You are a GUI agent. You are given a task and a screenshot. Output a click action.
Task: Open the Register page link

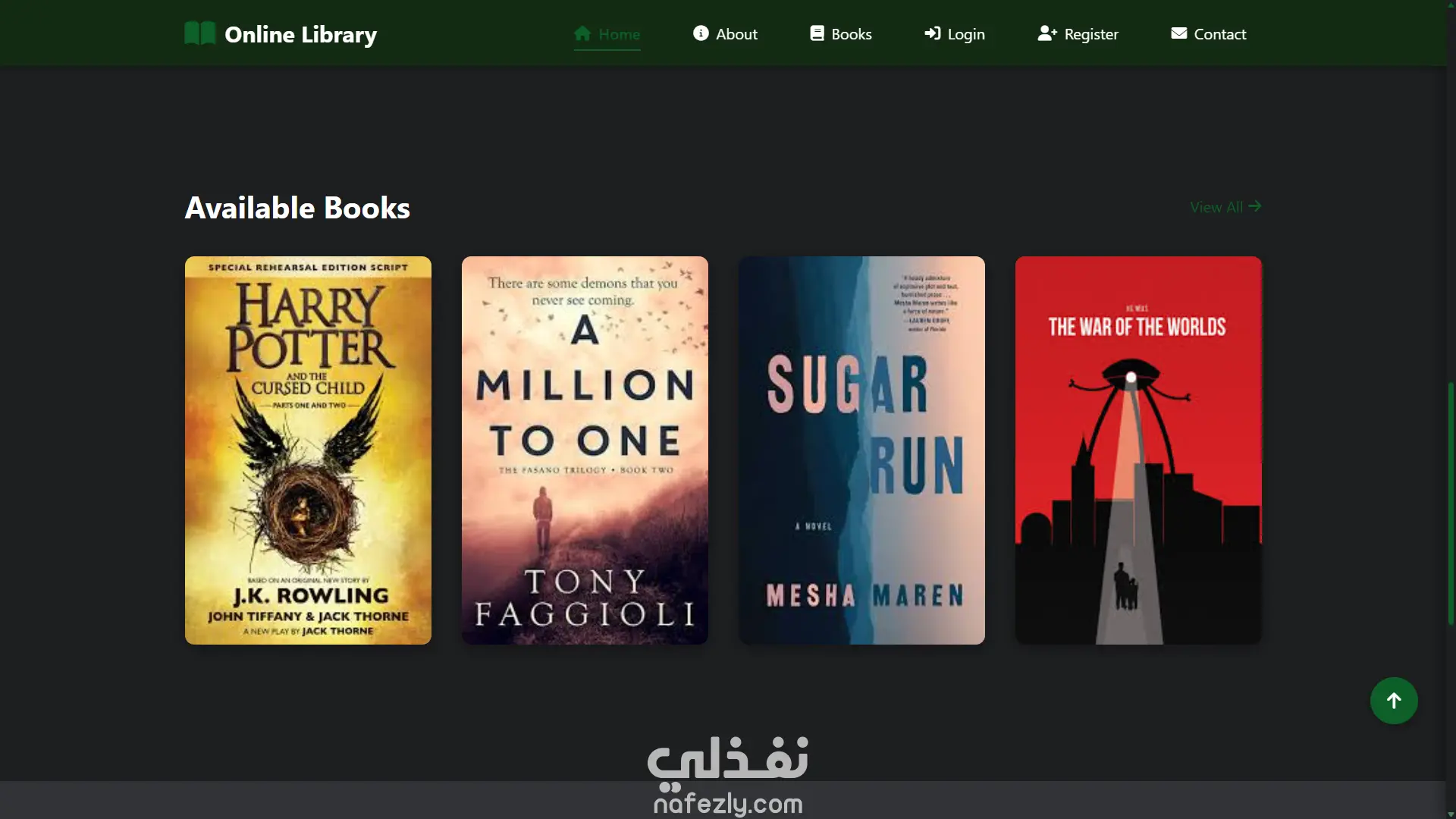(x=1078, y=34)
